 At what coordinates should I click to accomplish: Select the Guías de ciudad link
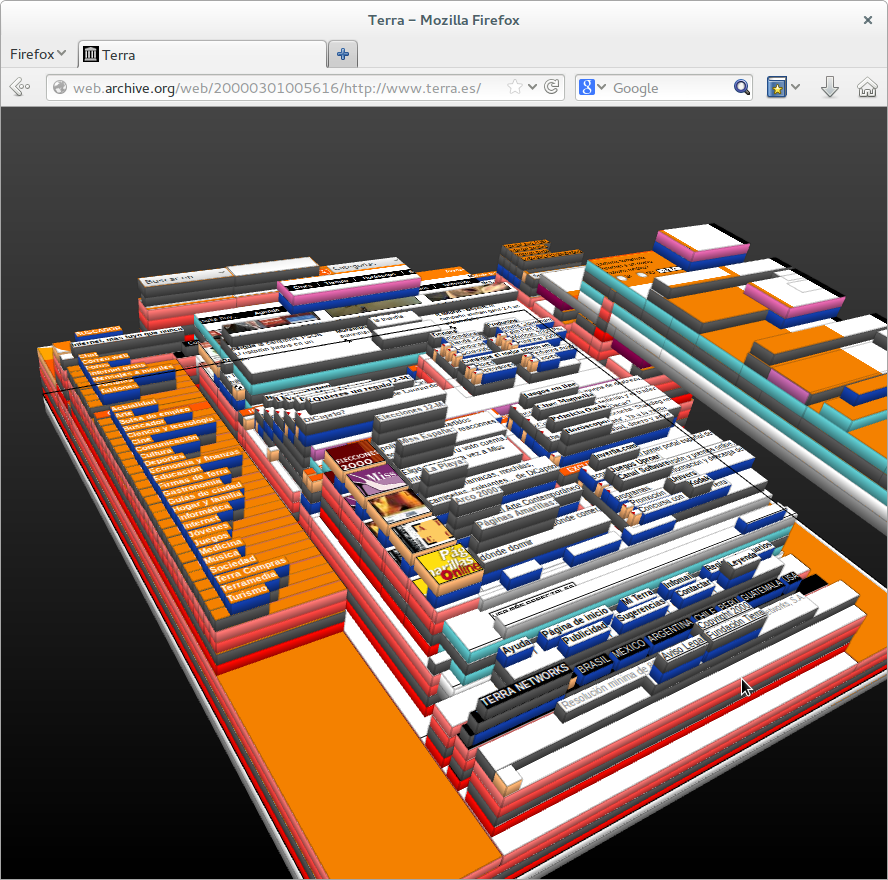[205, 492]
